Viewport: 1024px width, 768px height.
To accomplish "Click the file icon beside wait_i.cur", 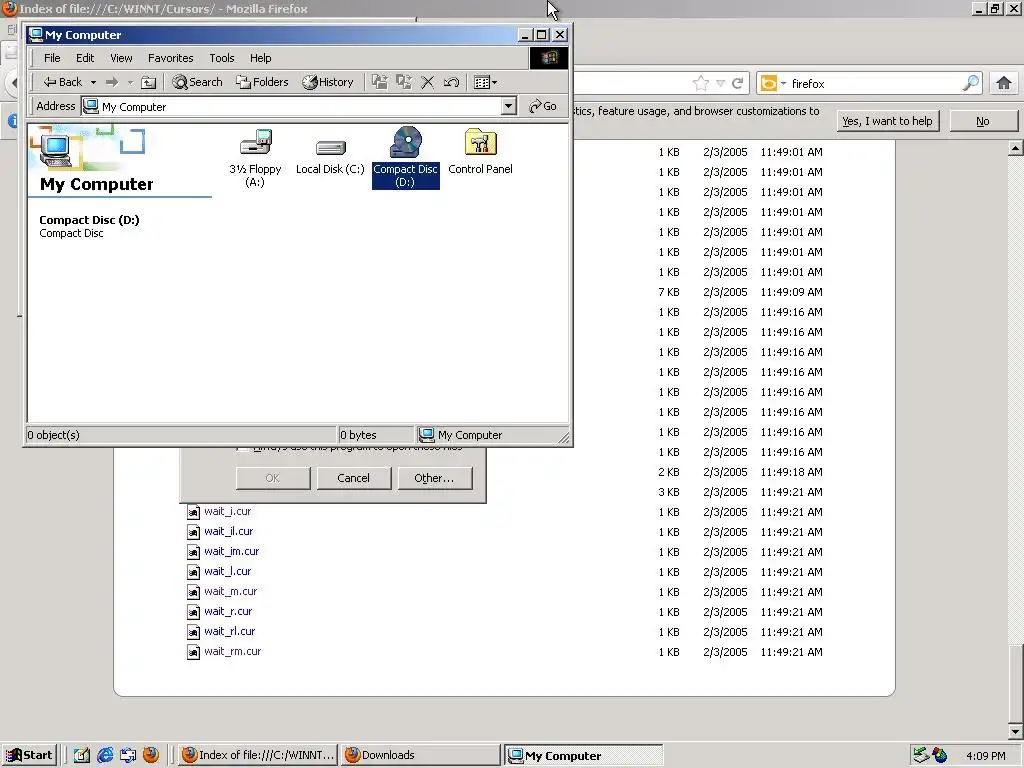I will (x=193, y=512).
